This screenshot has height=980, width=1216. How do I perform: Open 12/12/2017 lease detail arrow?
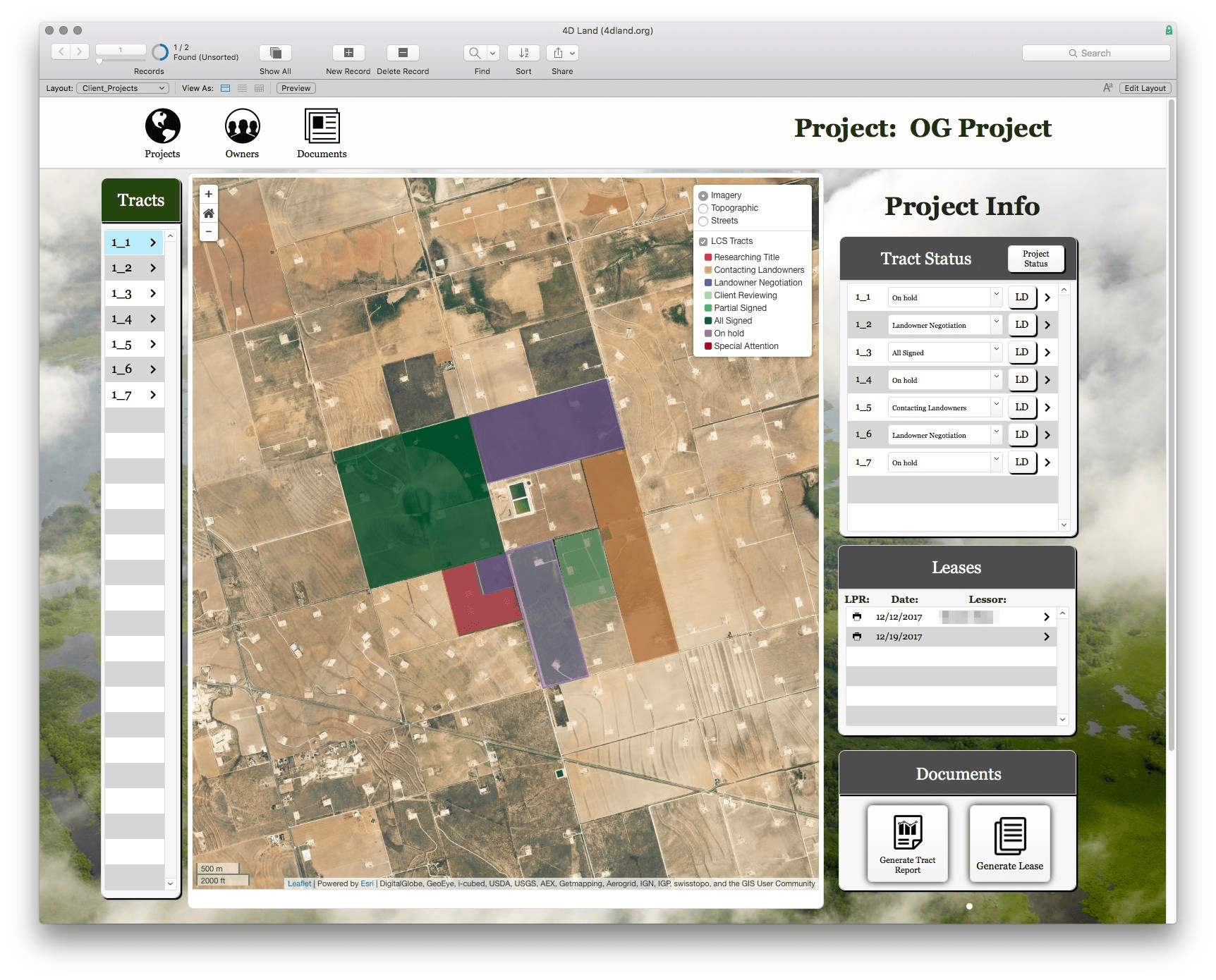(1047, 617)
